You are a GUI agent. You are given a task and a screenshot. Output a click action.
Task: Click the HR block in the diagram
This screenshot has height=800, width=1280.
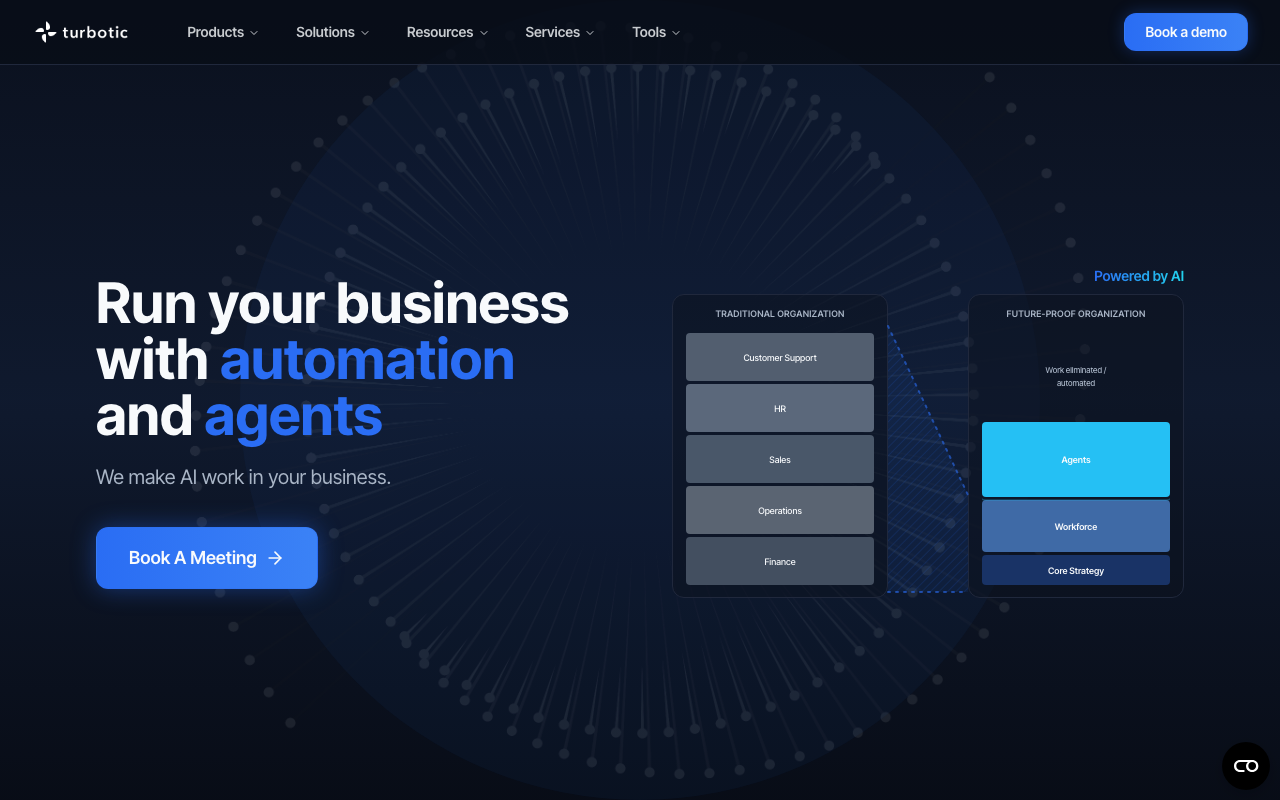[x=779, y=407]
